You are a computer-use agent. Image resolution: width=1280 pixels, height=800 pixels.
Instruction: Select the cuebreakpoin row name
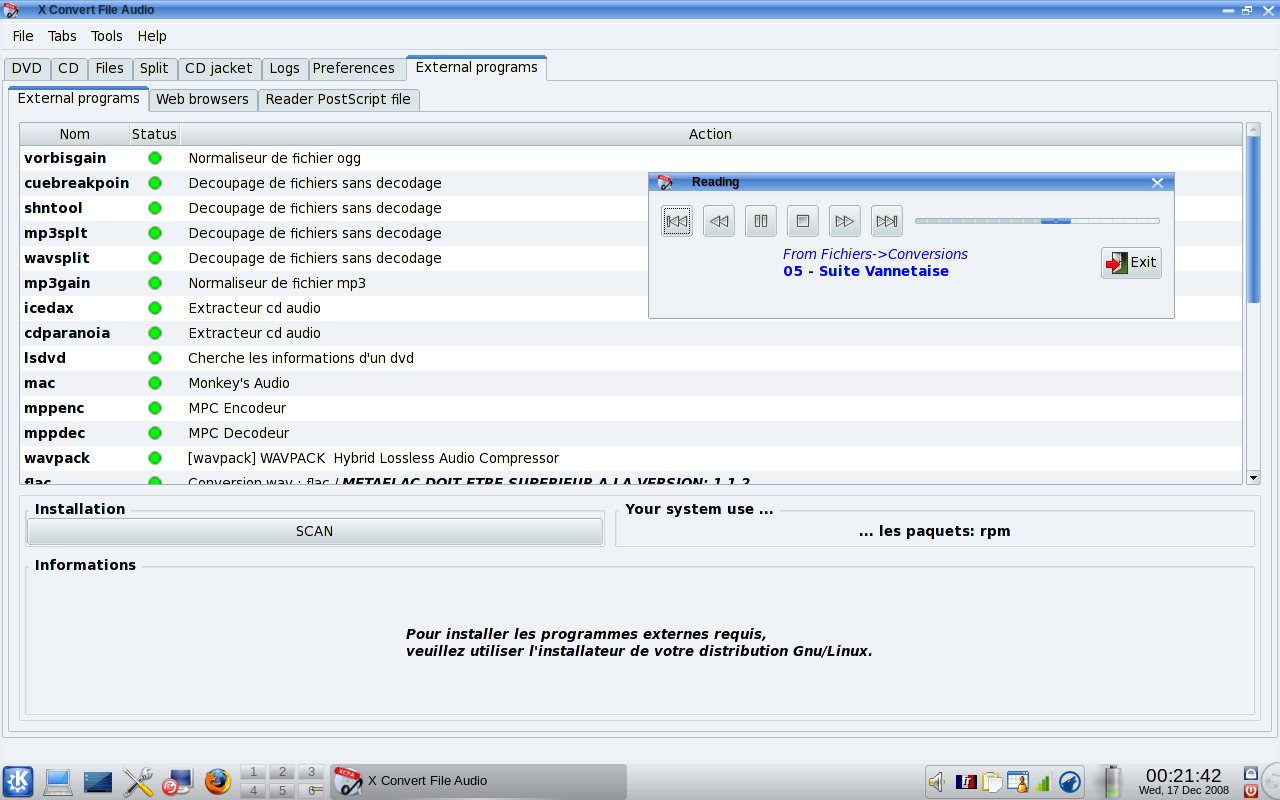pyautogui.click(x=76, y=183)
